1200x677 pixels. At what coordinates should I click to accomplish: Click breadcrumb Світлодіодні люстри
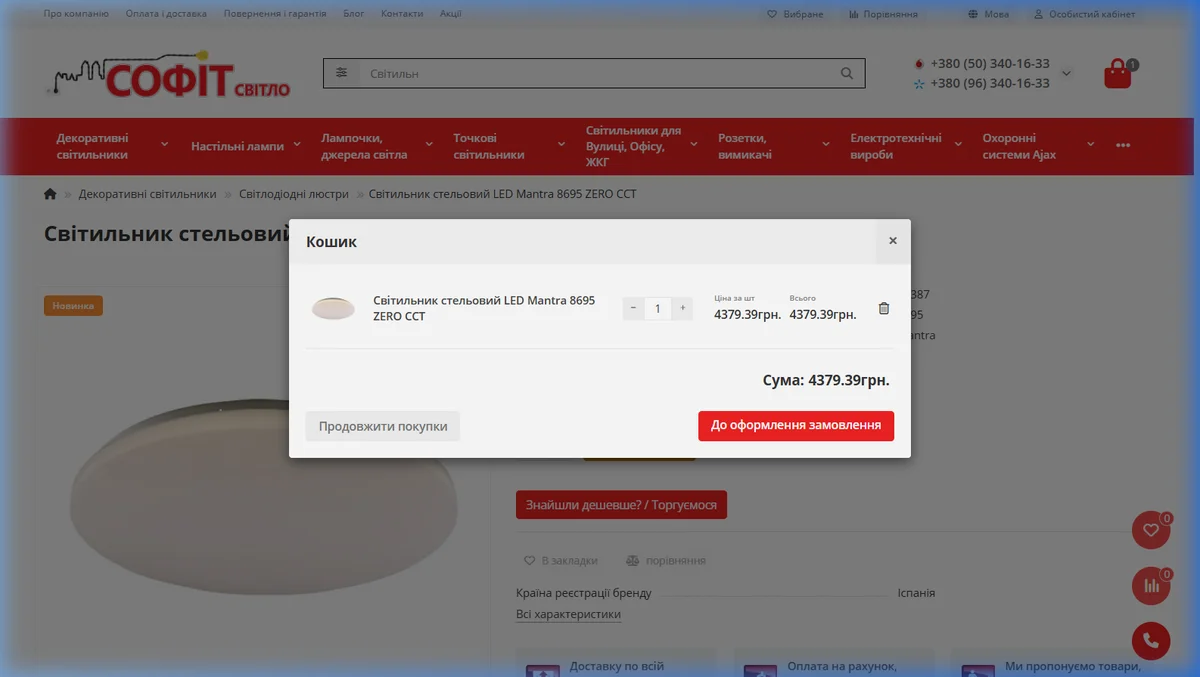294,194
